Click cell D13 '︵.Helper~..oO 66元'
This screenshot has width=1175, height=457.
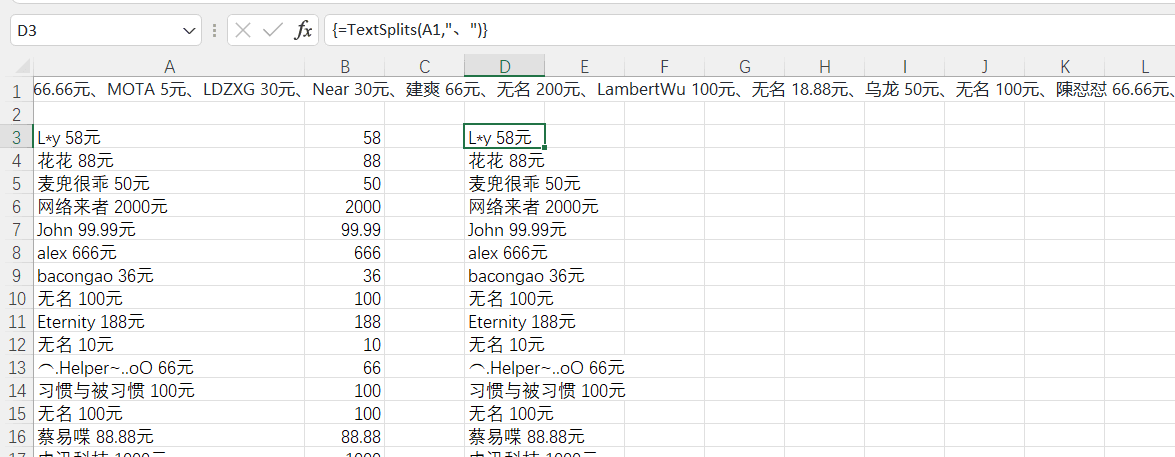(x=504, y=367)
